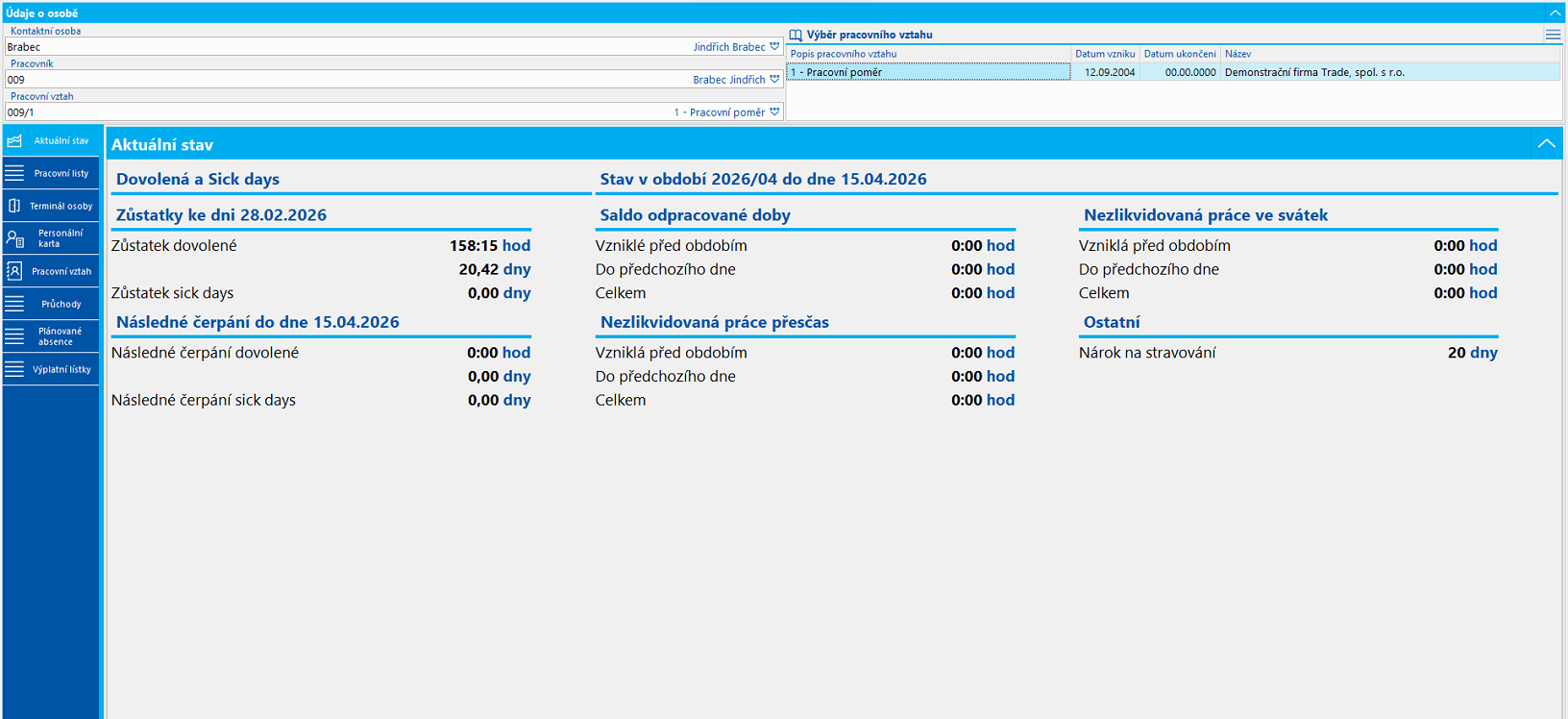Sort by Popis pracovního vztahu column
The height and width of the screenshot is (719, 1568).
[928, 54]
